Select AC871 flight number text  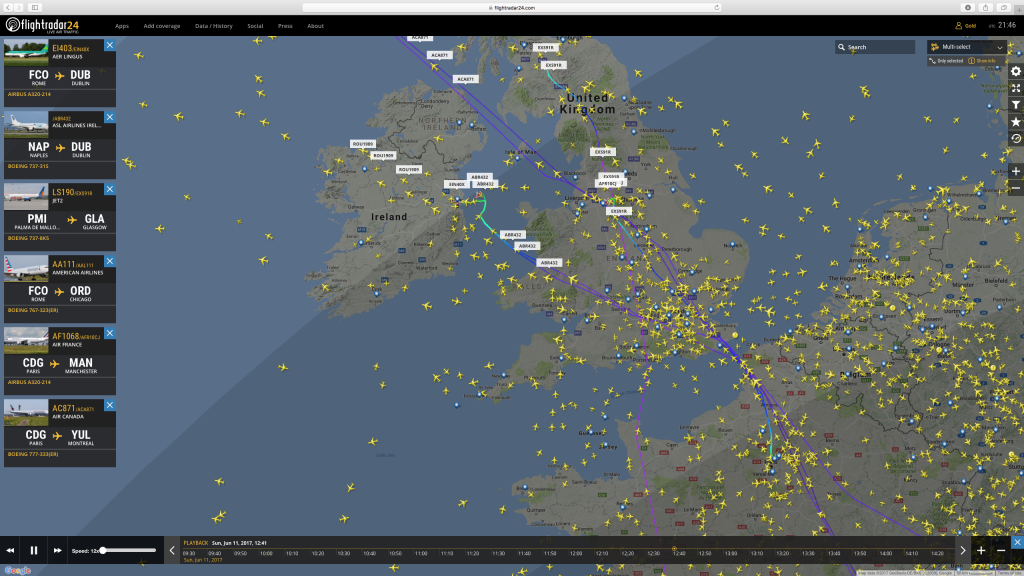(x=63, y=408)
